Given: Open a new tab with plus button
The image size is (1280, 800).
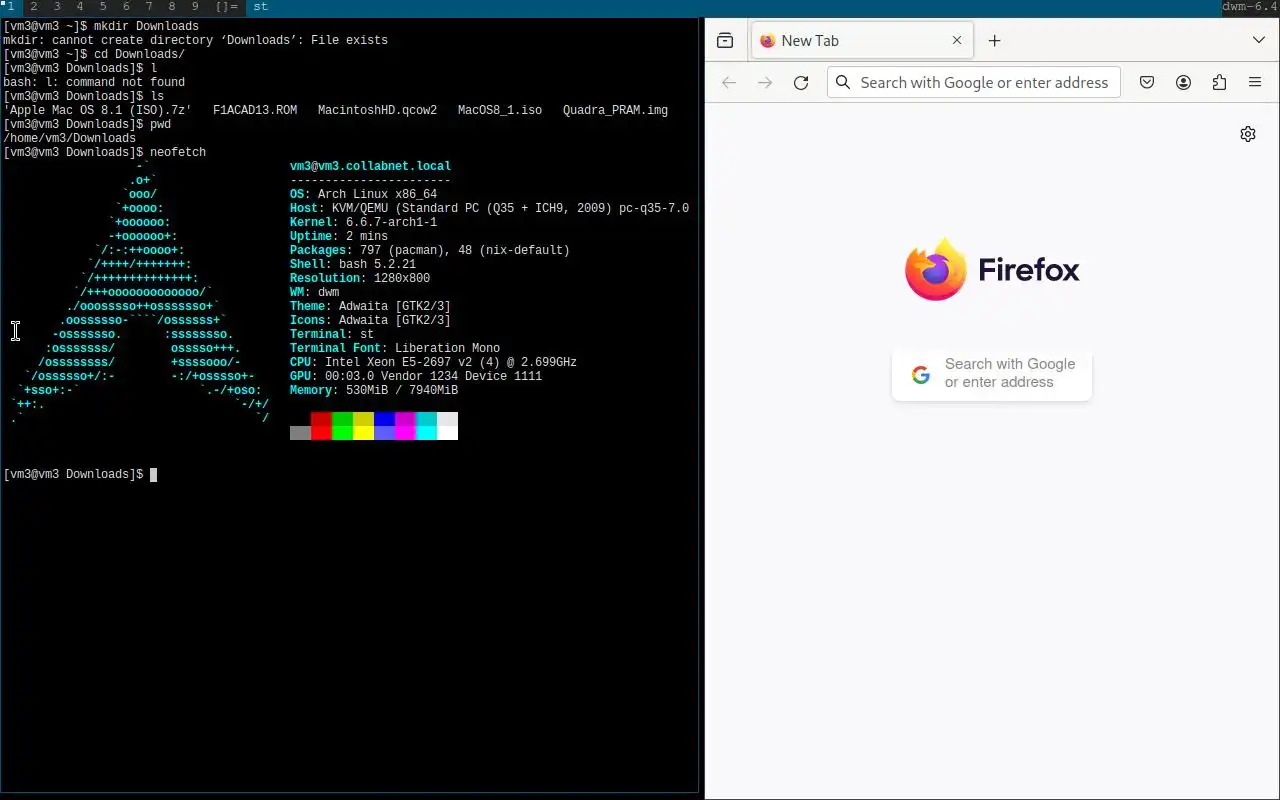Looking at the screenshot, I should point(994,41).
